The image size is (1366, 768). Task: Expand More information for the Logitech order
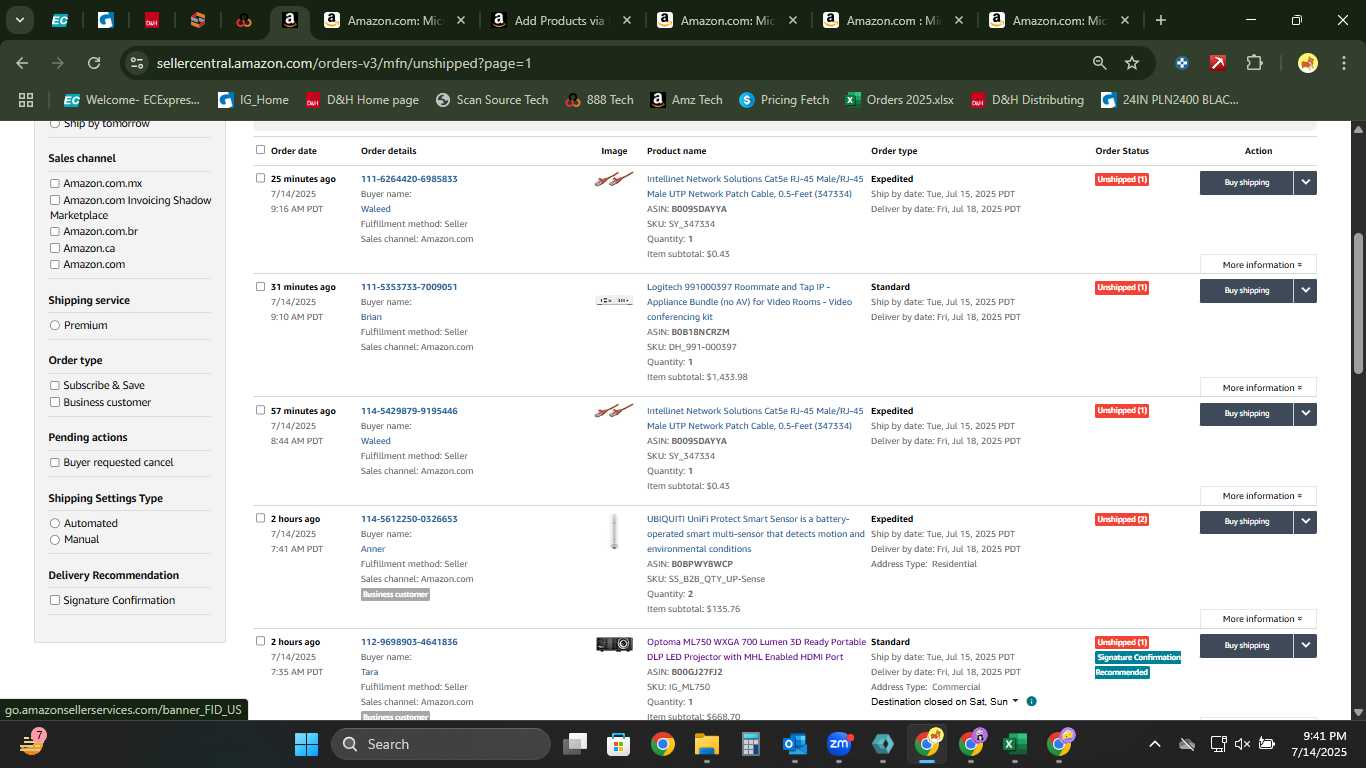point(1258,388)
